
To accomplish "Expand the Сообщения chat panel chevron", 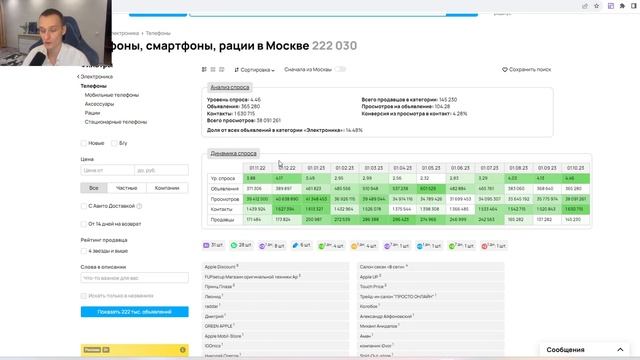I will point(620,350).
